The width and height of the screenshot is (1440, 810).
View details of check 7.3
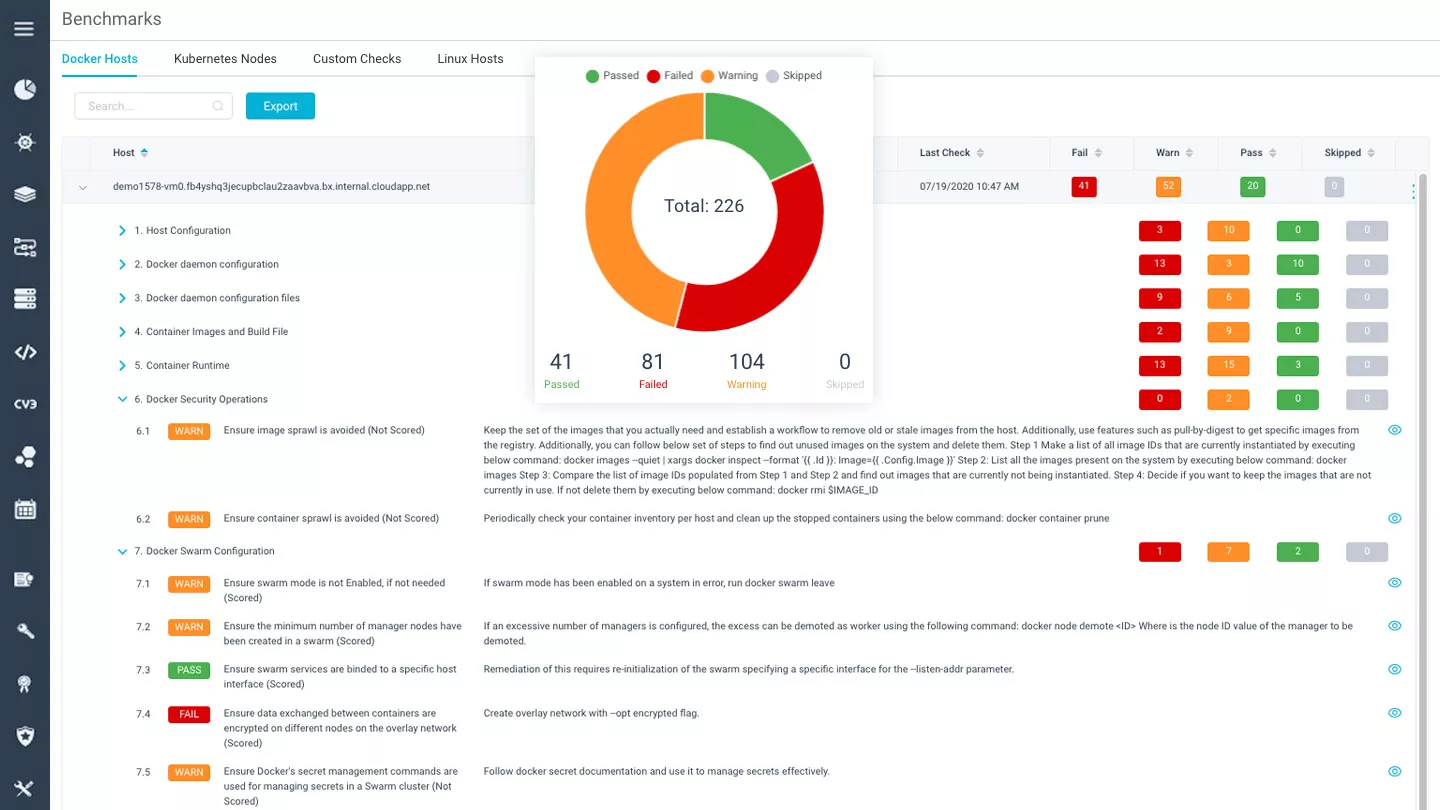click(1395, 669)
